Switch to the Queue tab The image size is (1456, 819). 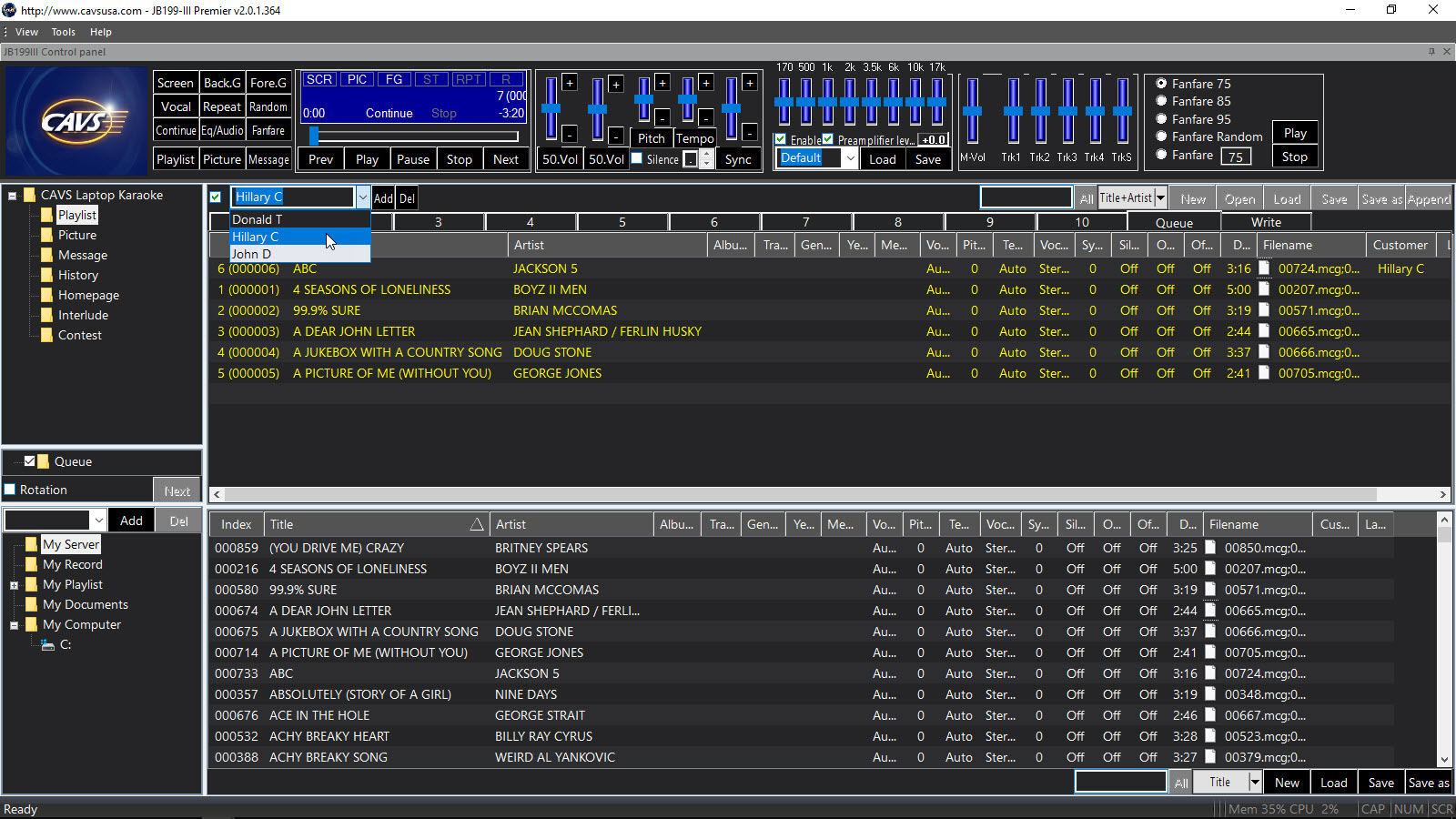(x=1174, y=222)
